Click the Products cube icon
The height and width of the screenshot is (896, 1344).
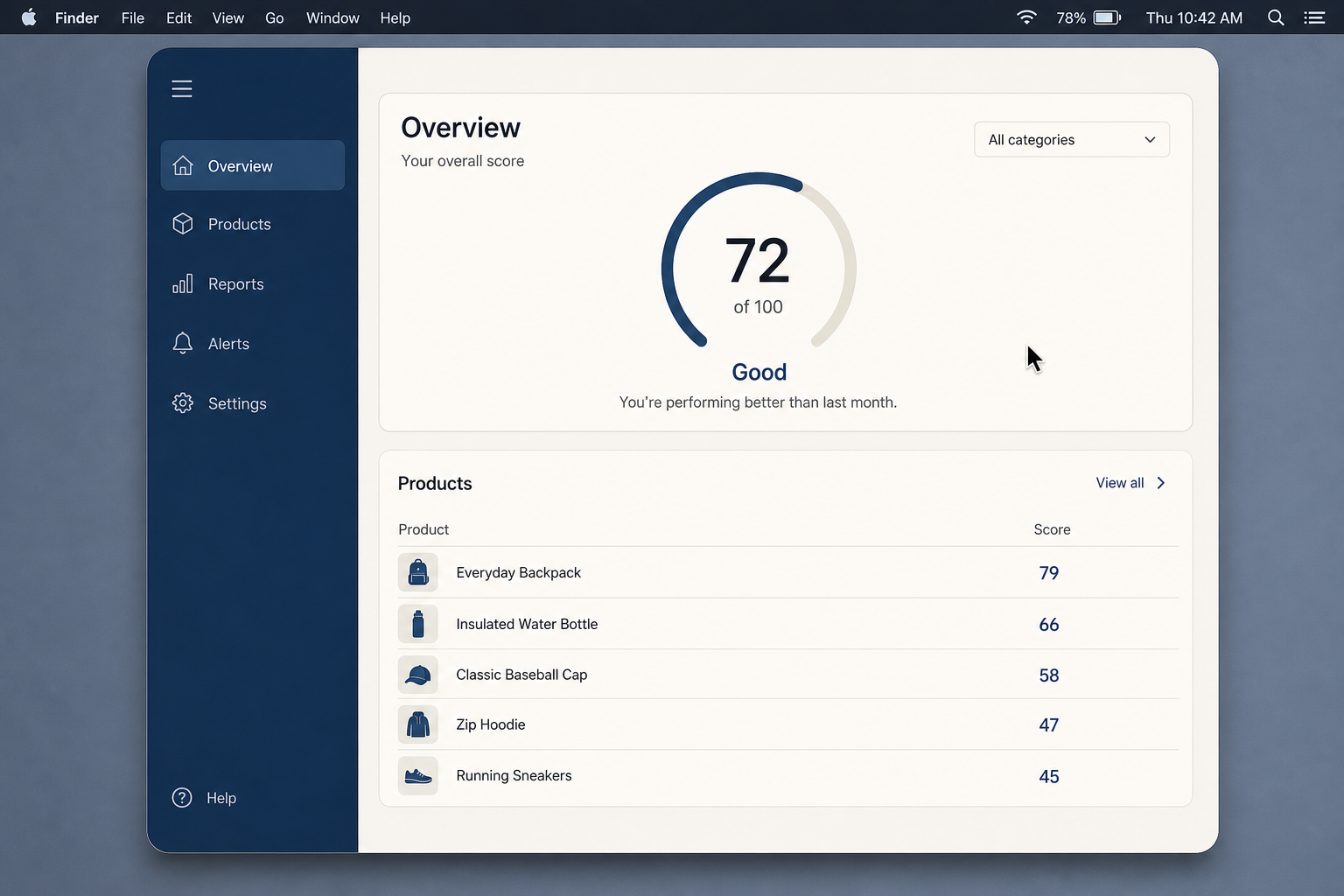pyautogui.click(x=183, y=224)
